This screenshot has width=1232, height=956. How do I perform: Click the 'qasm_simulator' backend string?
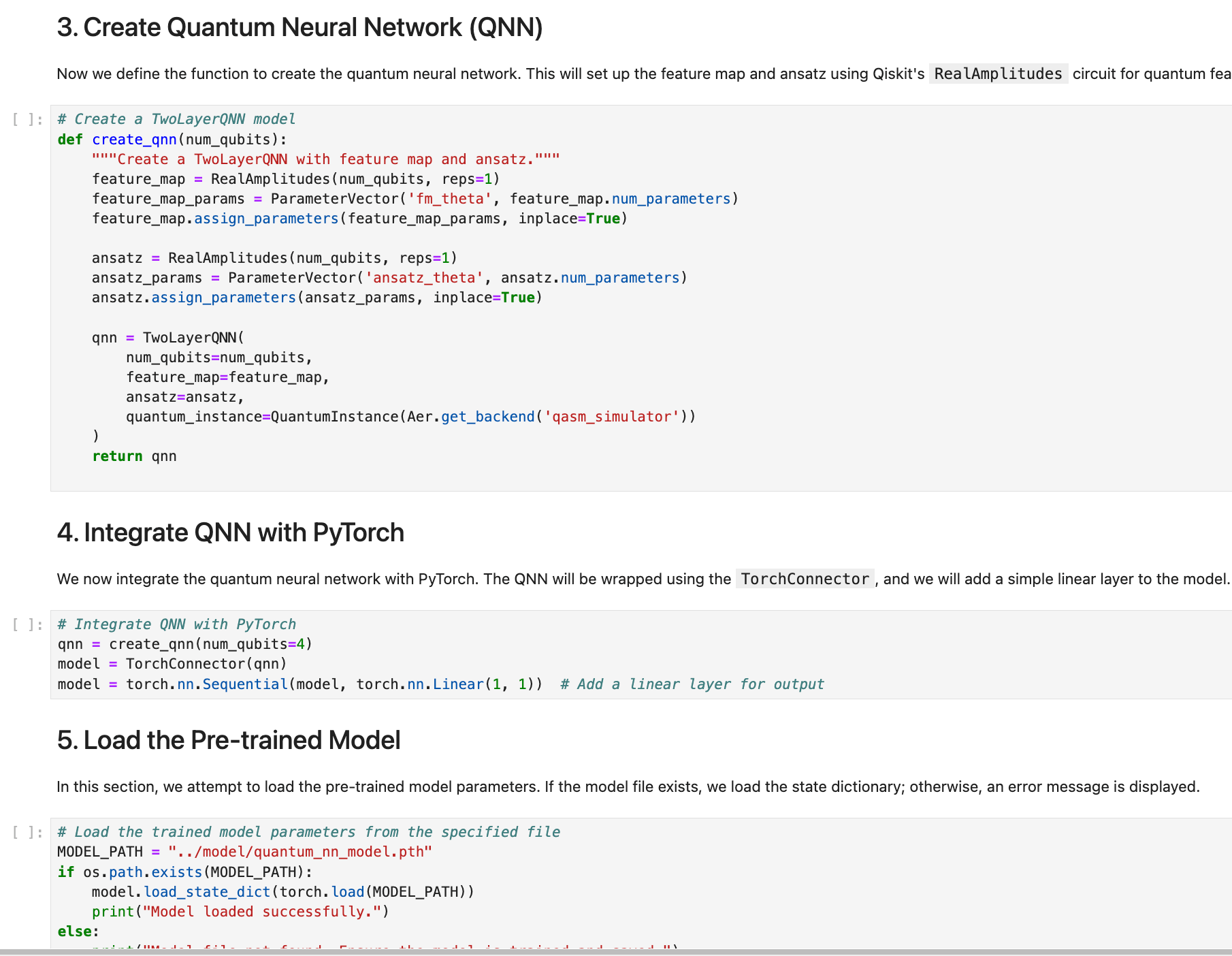tap(615, 417)
